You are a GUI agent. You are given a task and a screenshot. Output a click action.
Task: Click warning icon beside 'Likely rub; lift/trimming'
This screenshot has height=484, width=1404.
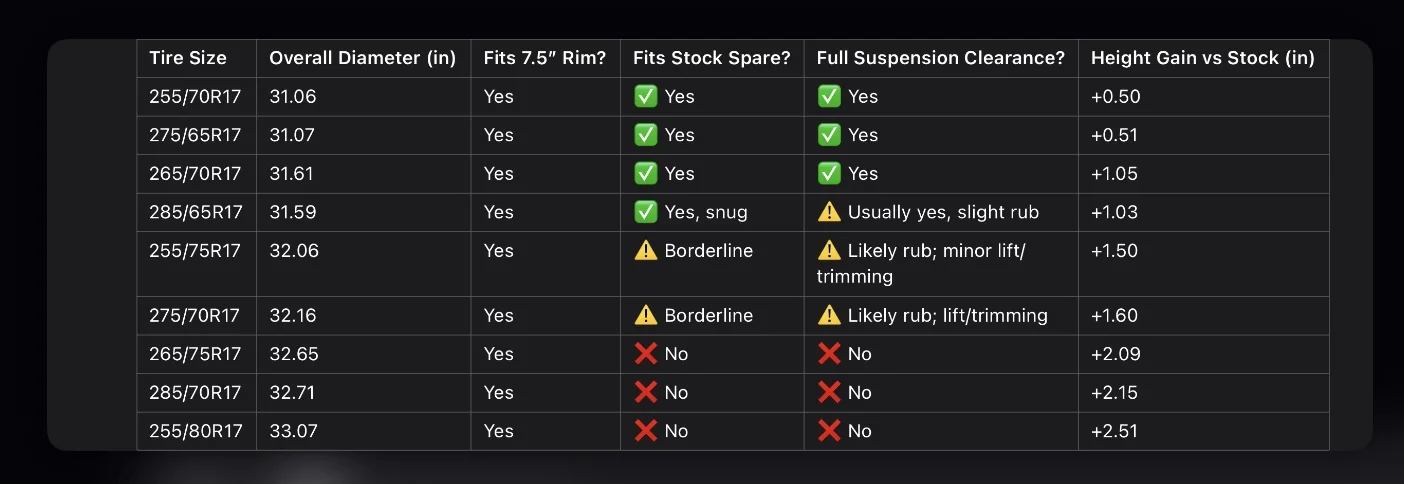[x=829, y=315]
